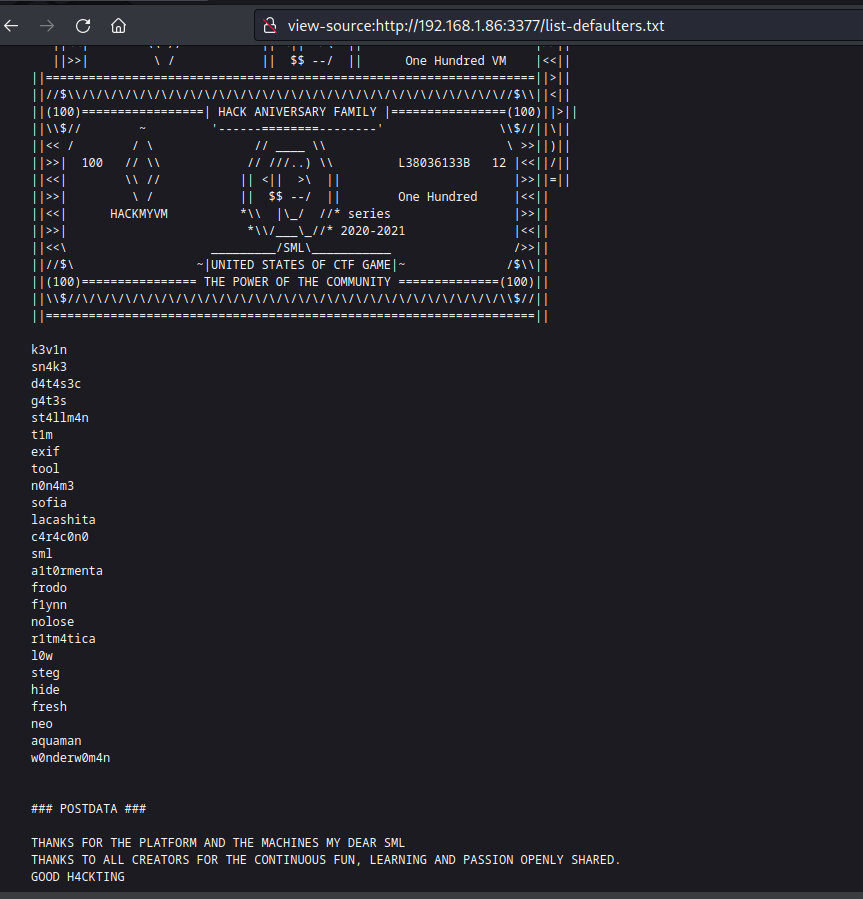Open the insecure connection lock icon

coord(269,25)
